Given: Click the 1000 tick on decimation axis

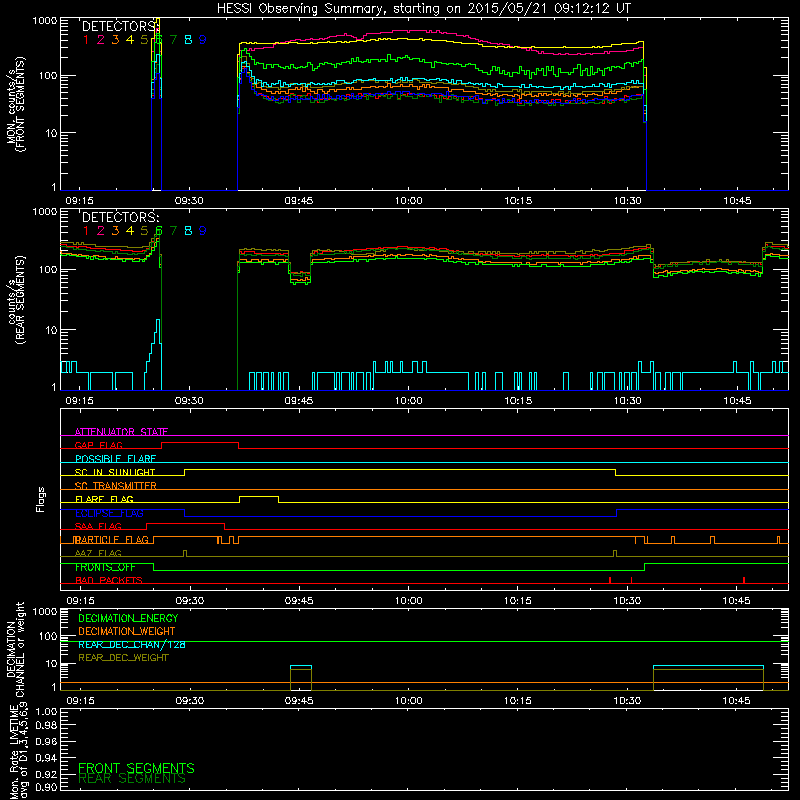Looking at the screenshot, I should (45, 612).
